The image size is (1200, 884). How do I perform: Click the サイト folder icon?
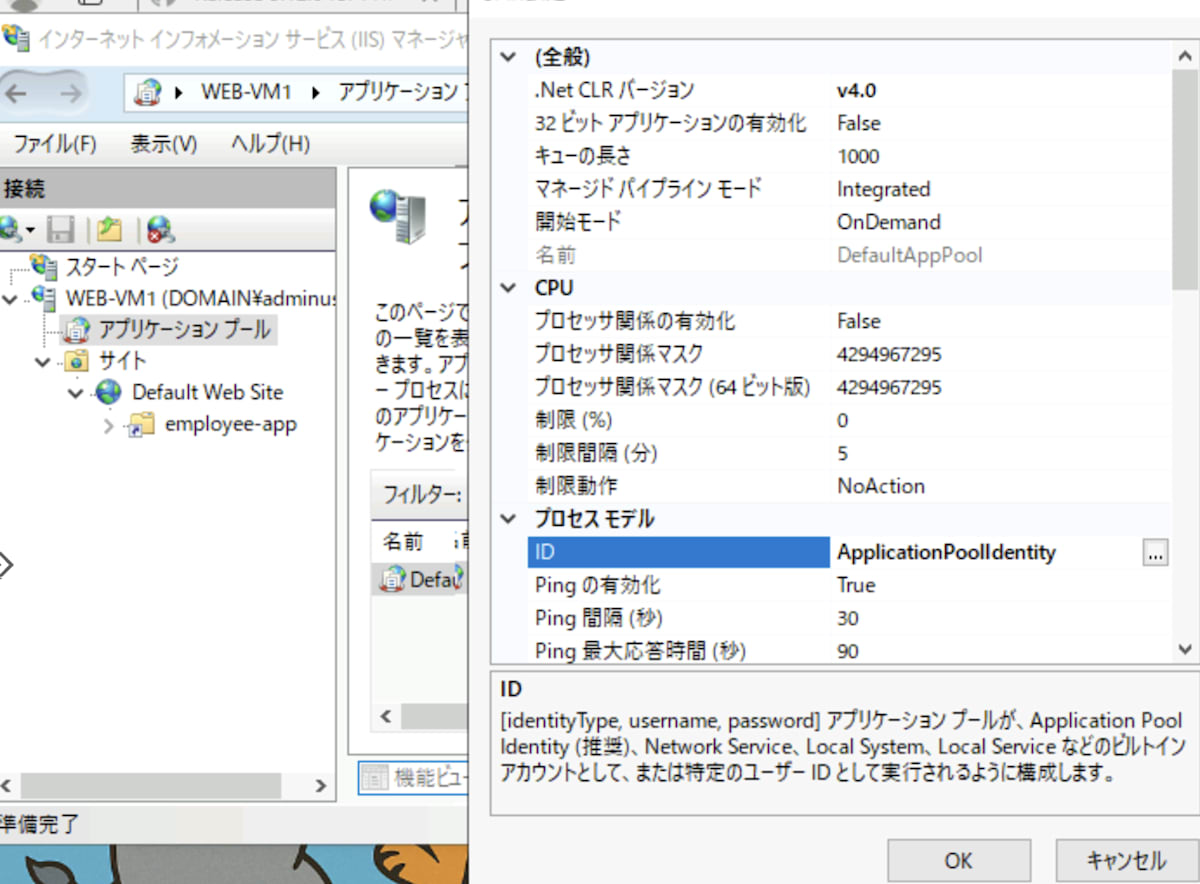click(x=76, y=360)
